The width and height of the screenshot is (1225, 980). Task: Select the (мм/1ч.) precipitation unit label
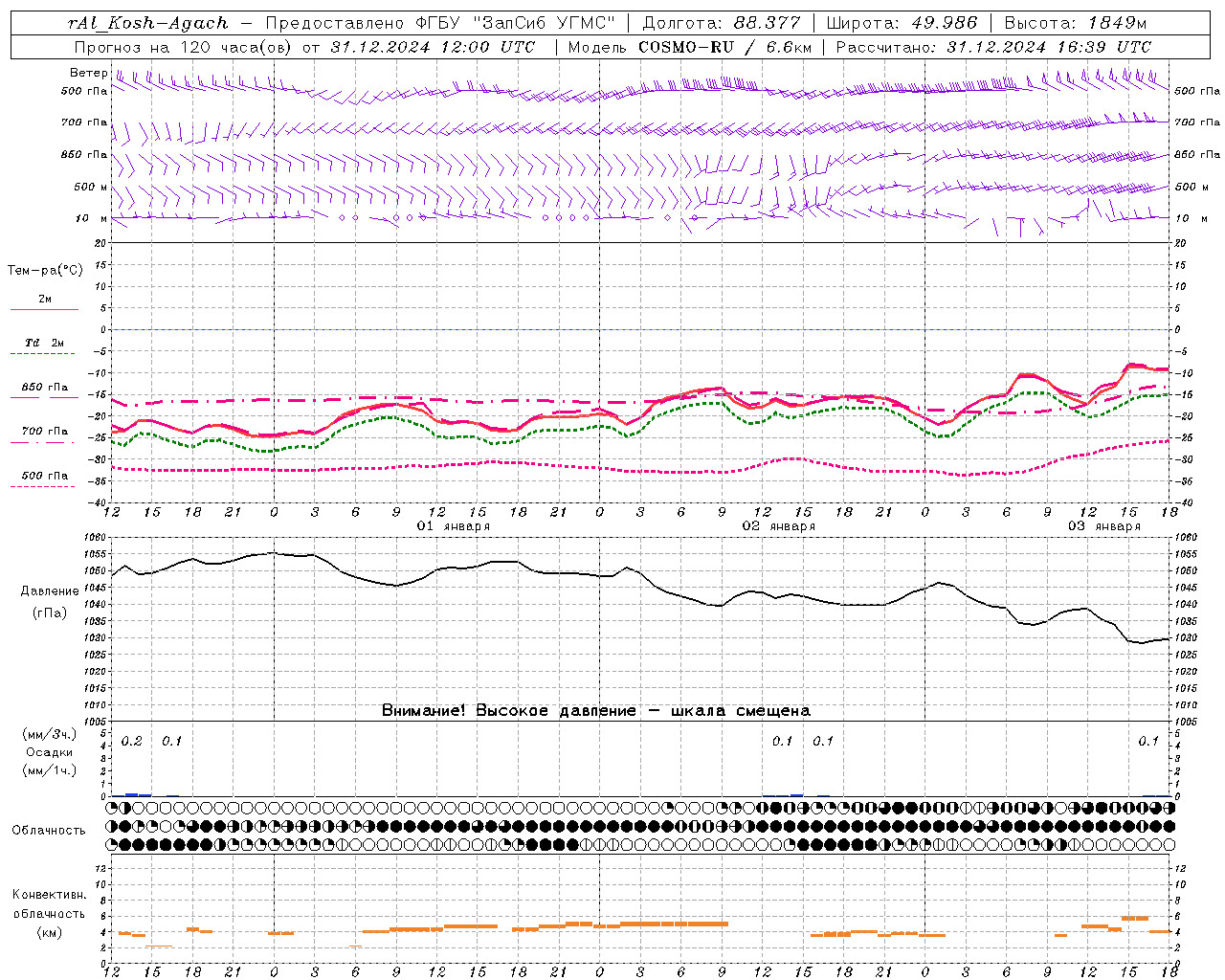[x=50, y=770]
